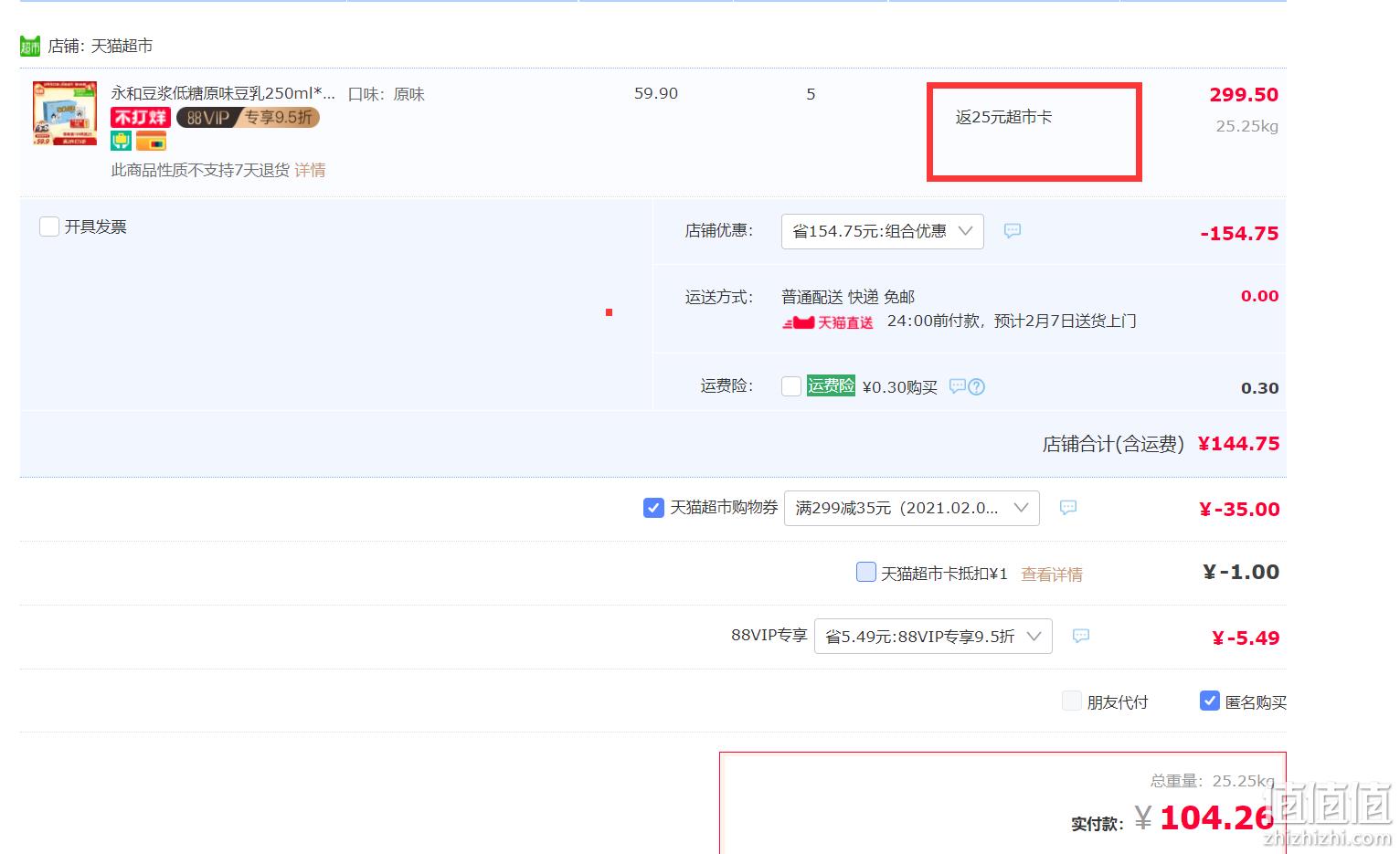Uncheck the 匿名购买 checkbox
This screenshot has height=854, width=1400.
tap(1209, 701)
